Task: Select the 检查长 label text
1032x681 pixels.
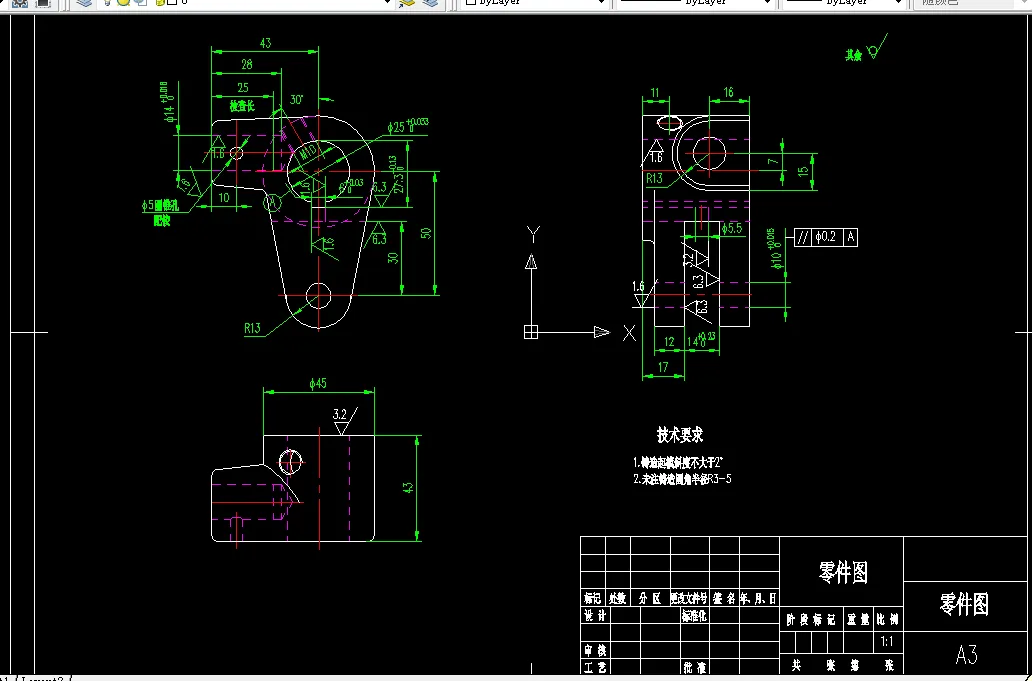Action: 242,106
